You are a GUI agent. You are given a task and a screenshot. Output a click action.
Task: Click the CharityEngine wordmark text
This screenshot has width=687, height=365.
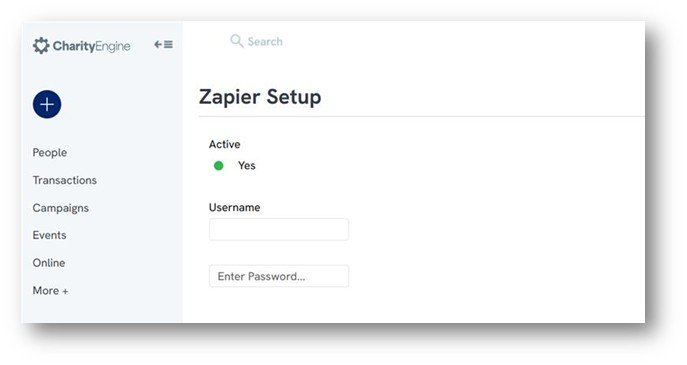92,46
